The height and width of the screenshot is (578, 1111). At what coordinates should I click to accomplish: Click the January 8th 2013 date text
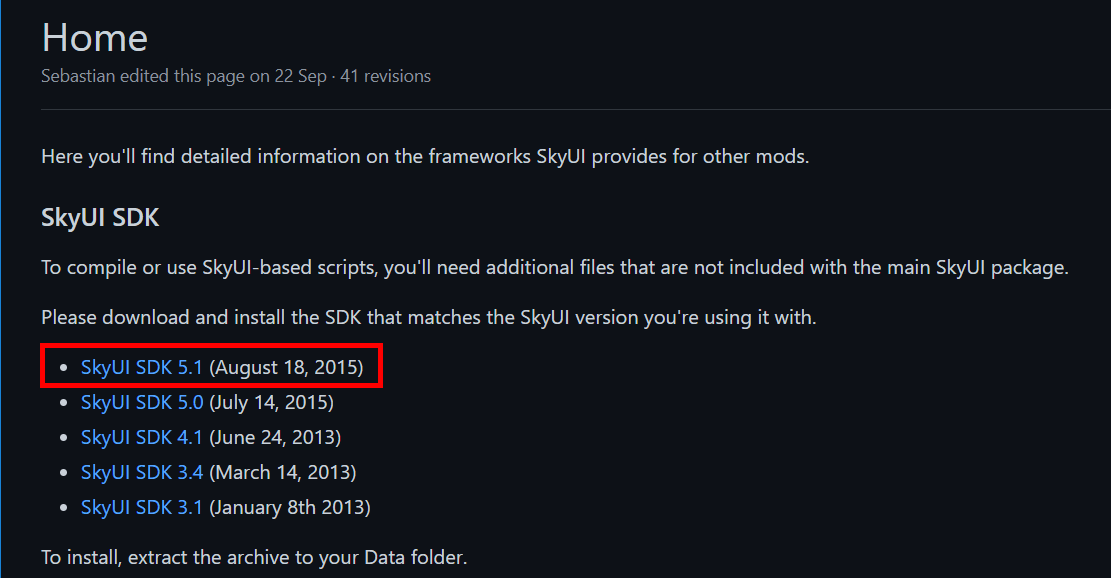(x=290, y=507)
